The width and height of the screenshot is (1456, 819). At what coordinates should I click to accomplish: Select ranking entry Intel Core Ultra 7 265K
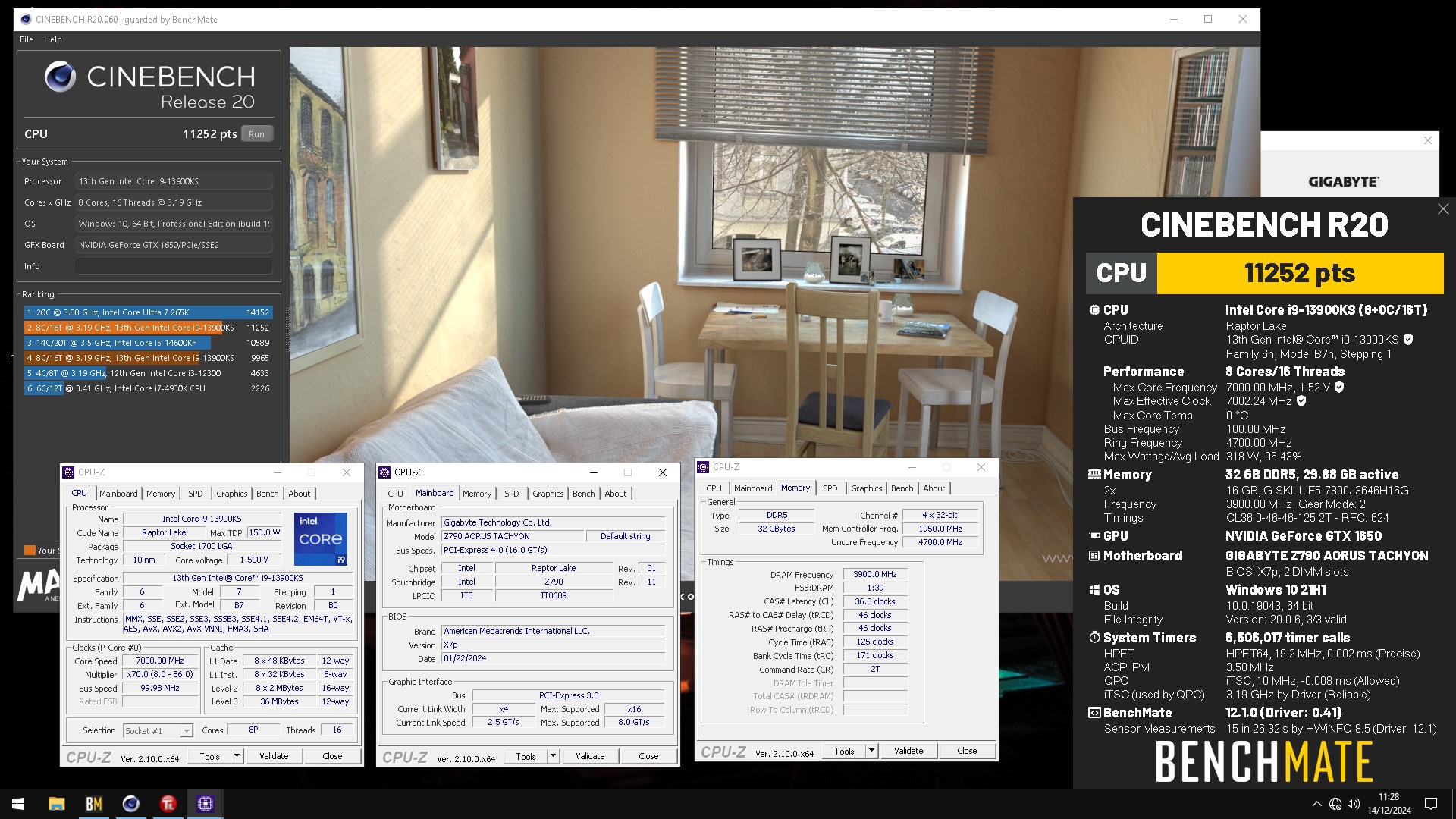pos(147,312)
